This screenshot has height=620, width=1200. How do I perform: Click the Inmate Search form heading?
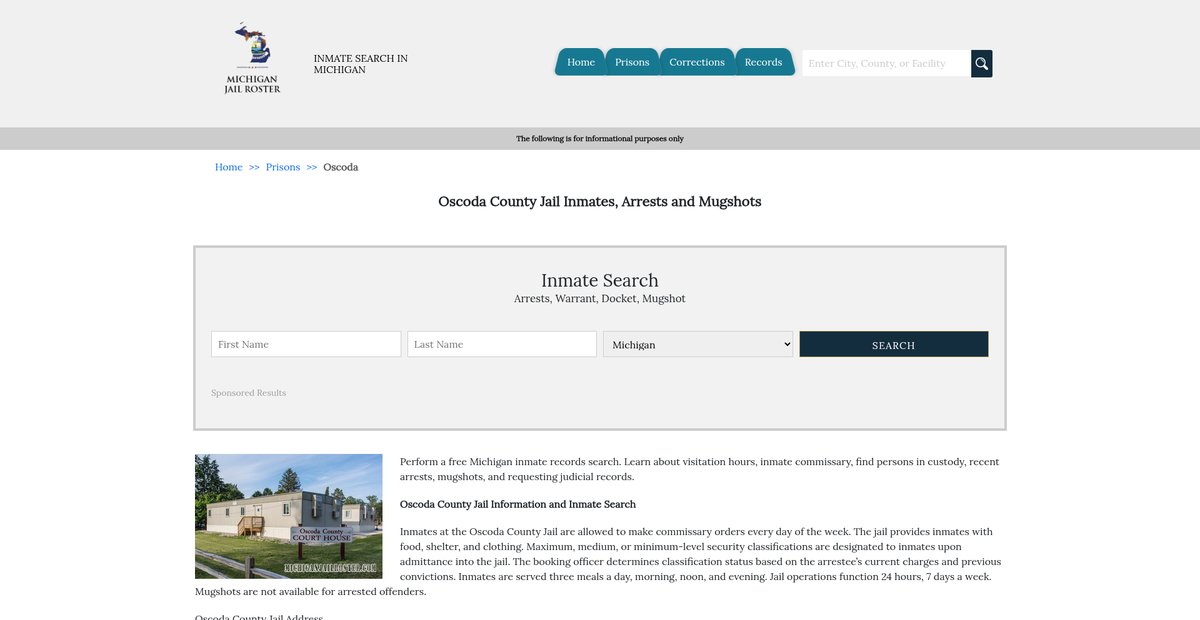(600, 280)
